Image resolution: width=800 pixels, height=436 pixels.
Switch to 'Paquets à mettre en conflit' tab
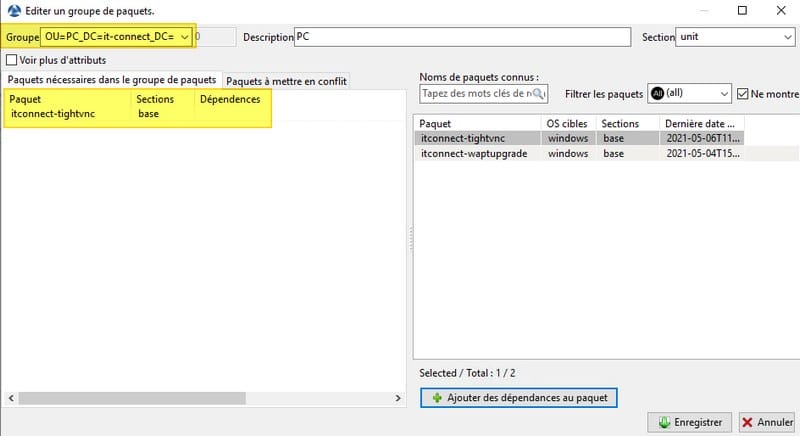click(286, 81)
